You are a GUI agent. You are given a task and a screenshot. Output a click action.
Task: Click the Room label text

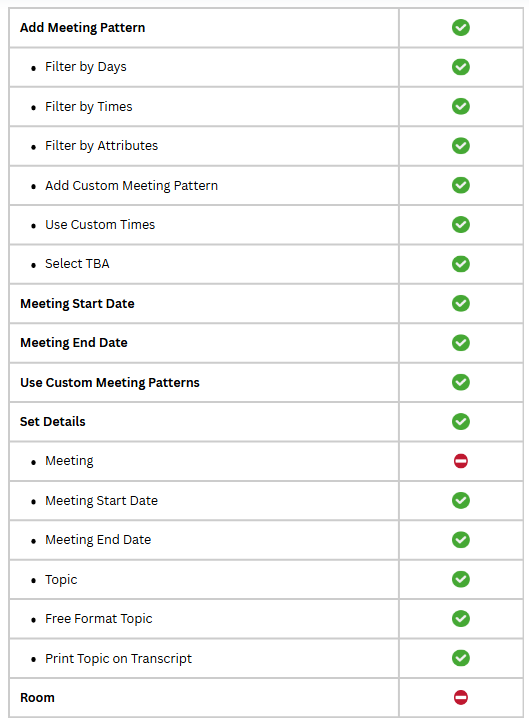(37, 698)
